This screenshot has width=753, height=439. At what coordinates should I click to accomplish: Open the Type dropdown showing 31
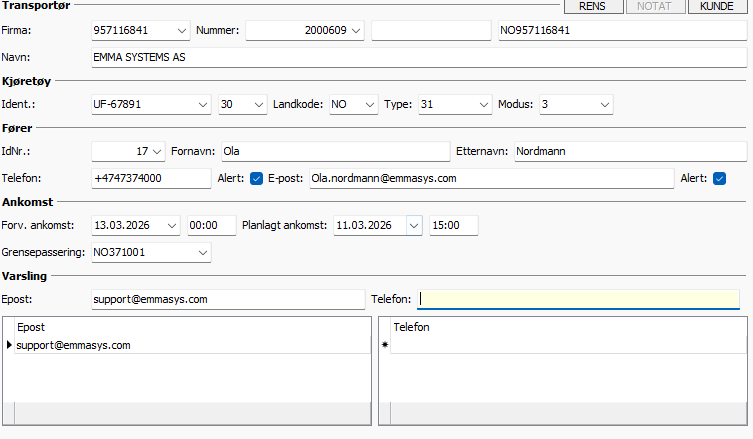(483, 104)
